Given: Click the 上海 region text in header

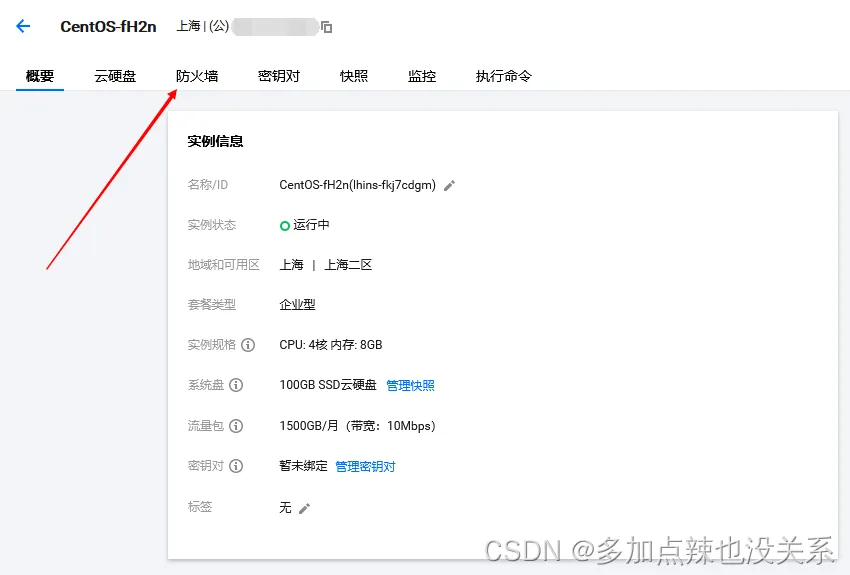Looking at the screenshot, I should point(188,26).
